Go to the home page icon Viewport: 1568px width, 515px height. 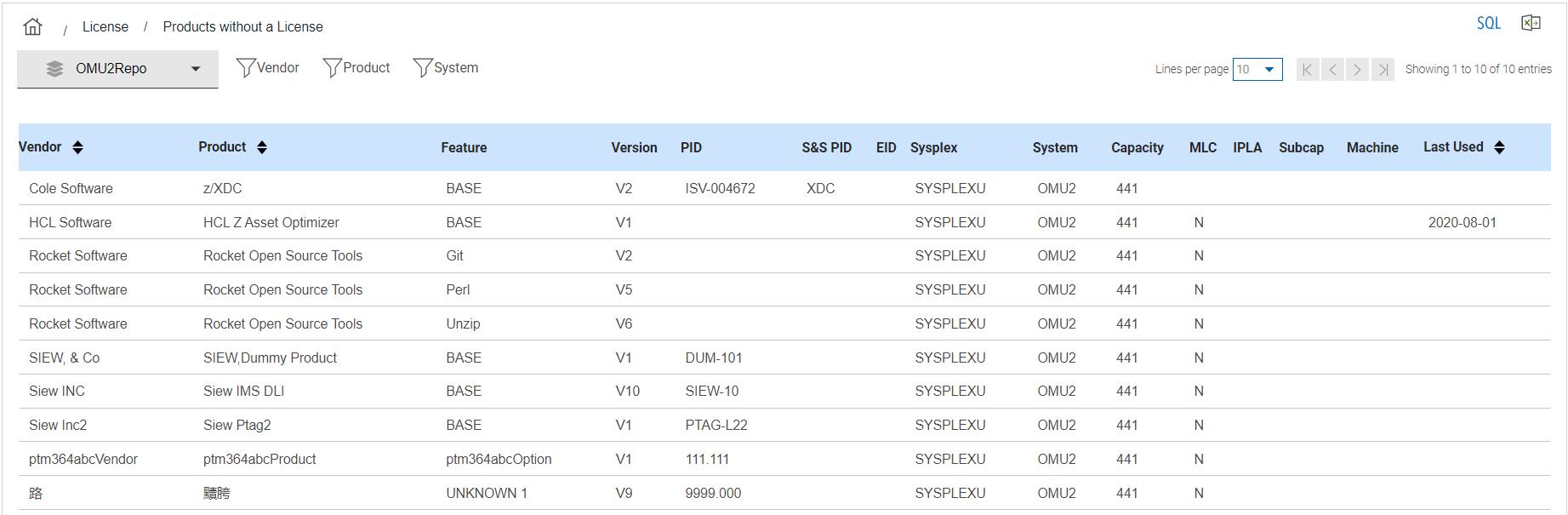coord(32,26)
